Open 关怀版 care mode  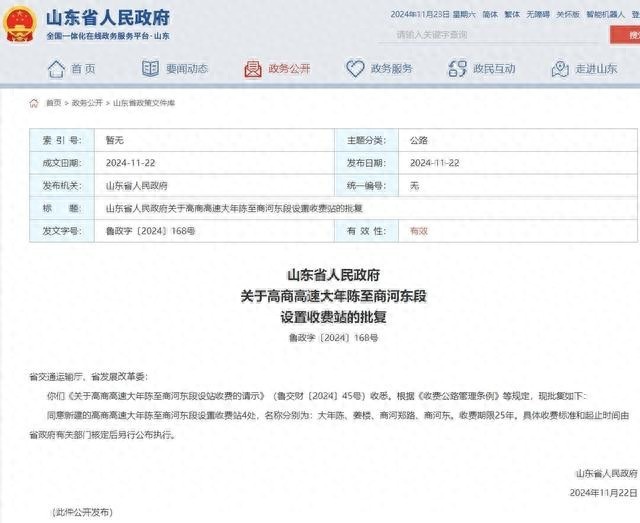(x=568, y=14)
